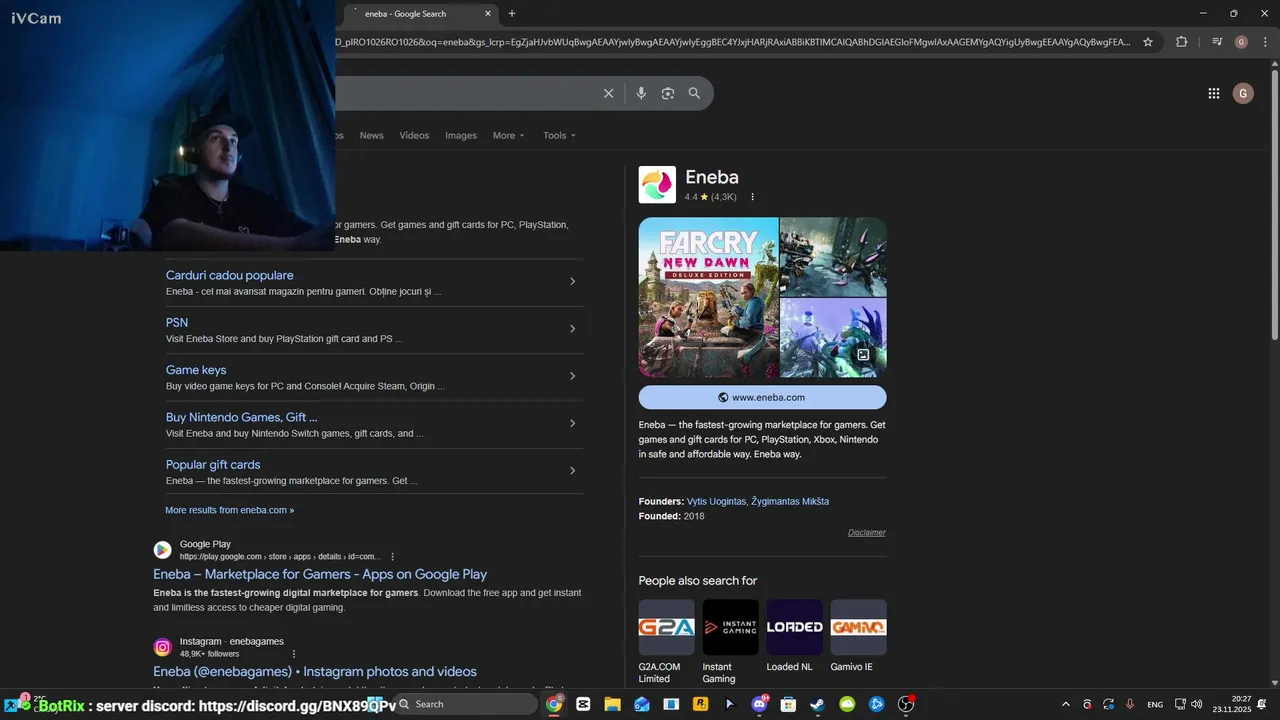Open the Far Cry New Dawn image
1280x720 pixels.
(x=708, y=297)
